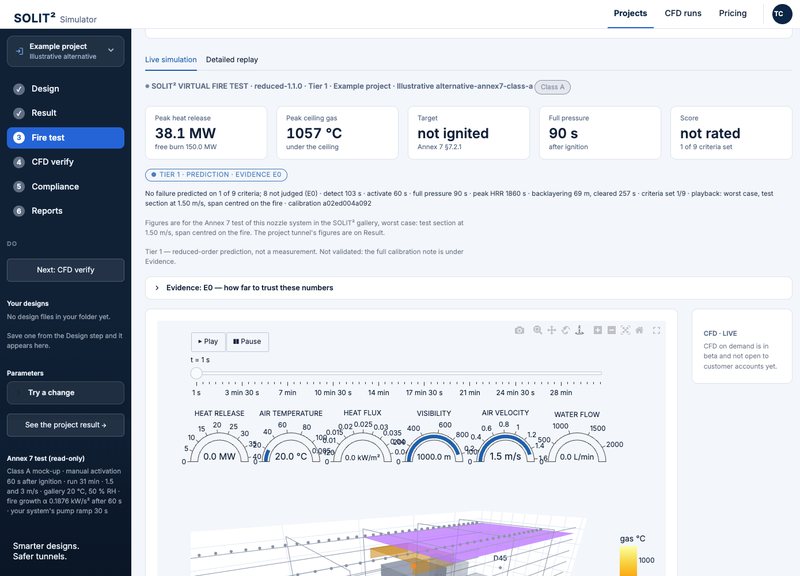This screenshot has height=576, width=800.
Task: Expand the Example project dropdown chevron
Action: (111, 51)
